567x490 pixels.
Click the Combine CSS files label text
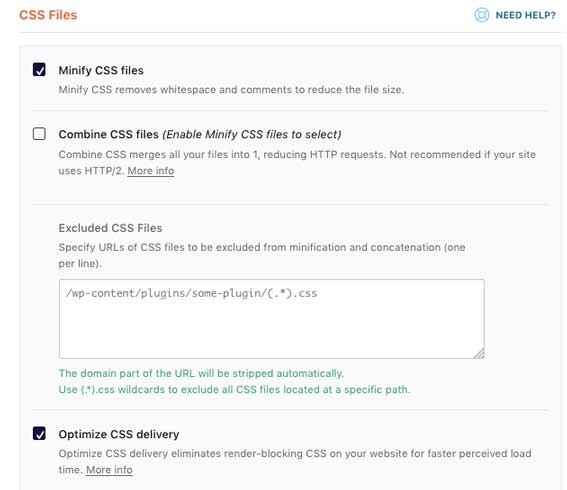pyautogui.click(x=108, y=135)
